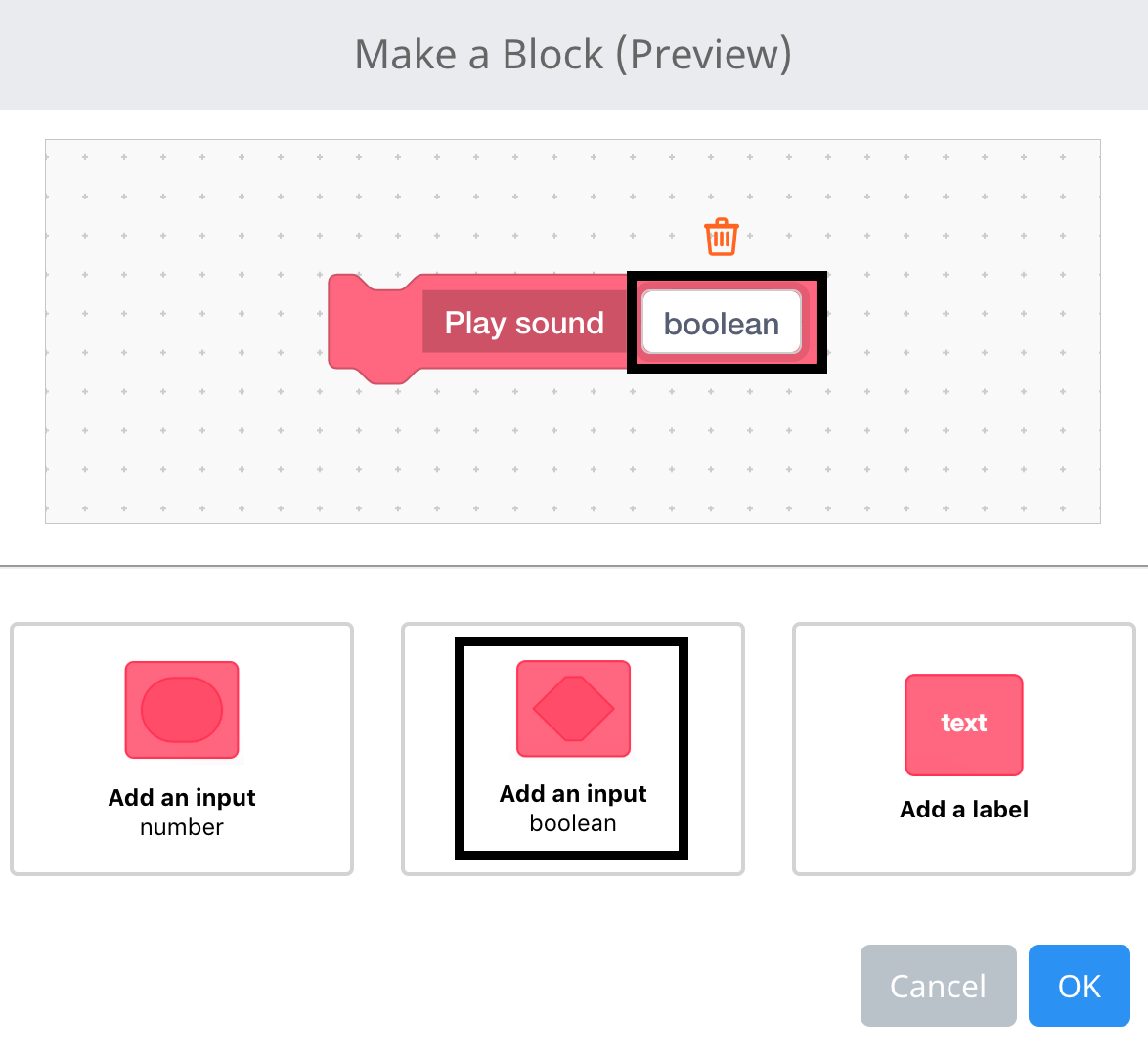Image resolution: width=1148 pixels, height=1058 pixels.
Task: Select the Play sound label on the block
Action: (524, 323)
